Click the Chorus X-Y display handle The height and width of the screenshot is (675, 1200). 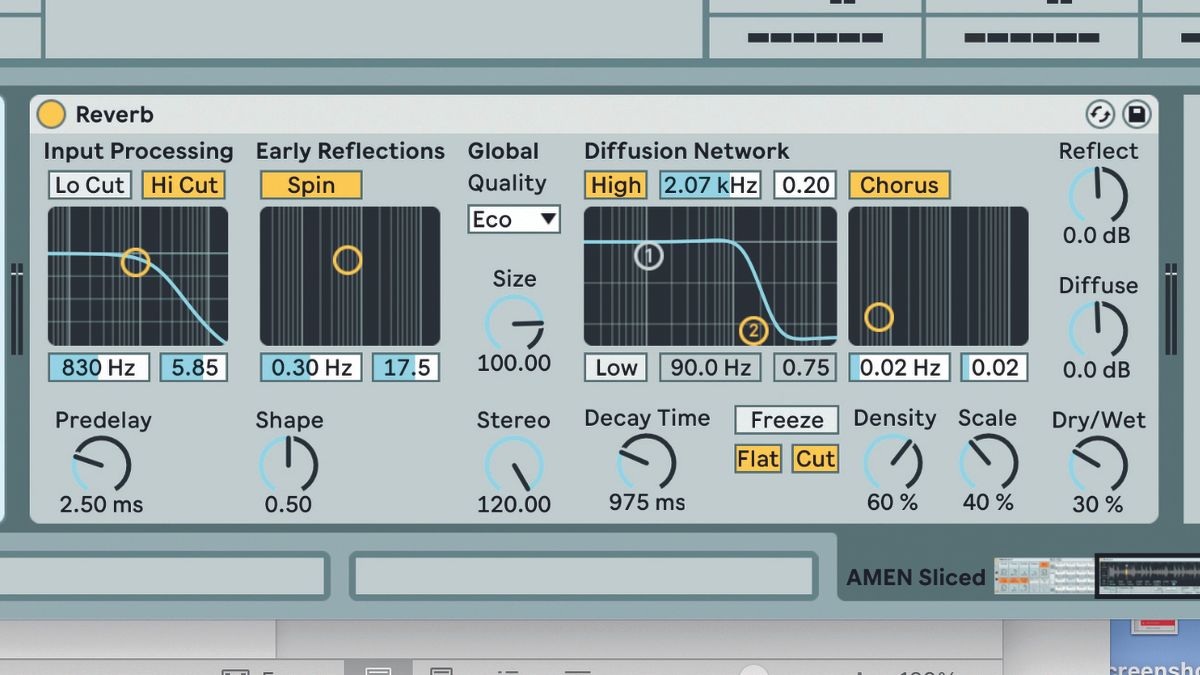pyautogui.click(x=879, y=318)
